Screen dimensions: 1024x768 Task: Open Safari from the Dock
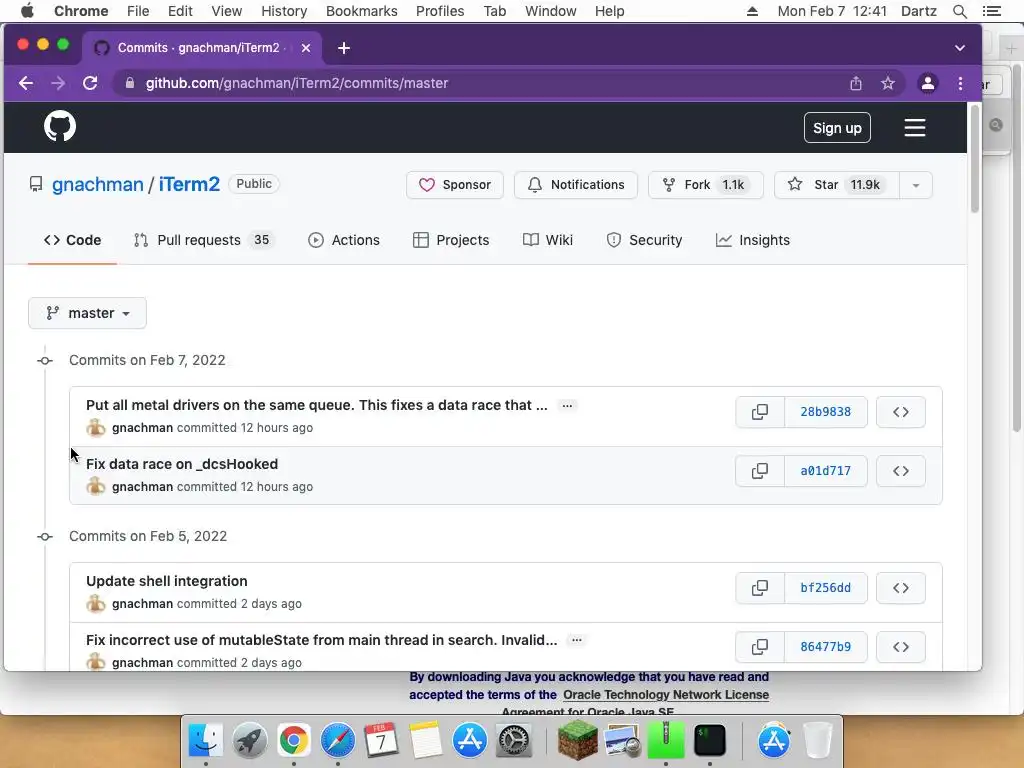338,740
